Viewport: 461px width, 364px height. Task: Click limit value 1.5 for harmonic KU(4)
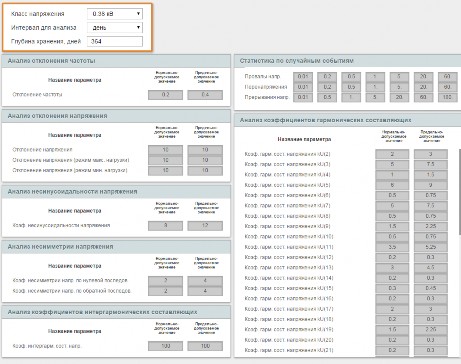click(x=431, y=175)
